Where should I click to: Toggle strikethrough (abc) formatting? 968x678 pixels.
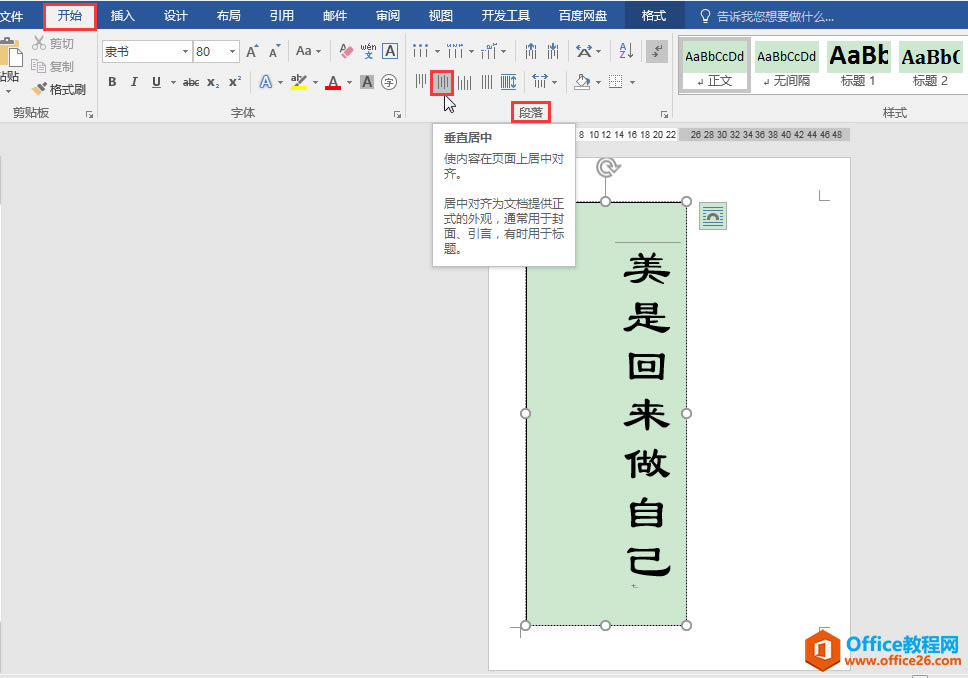[x=191, y=82]
